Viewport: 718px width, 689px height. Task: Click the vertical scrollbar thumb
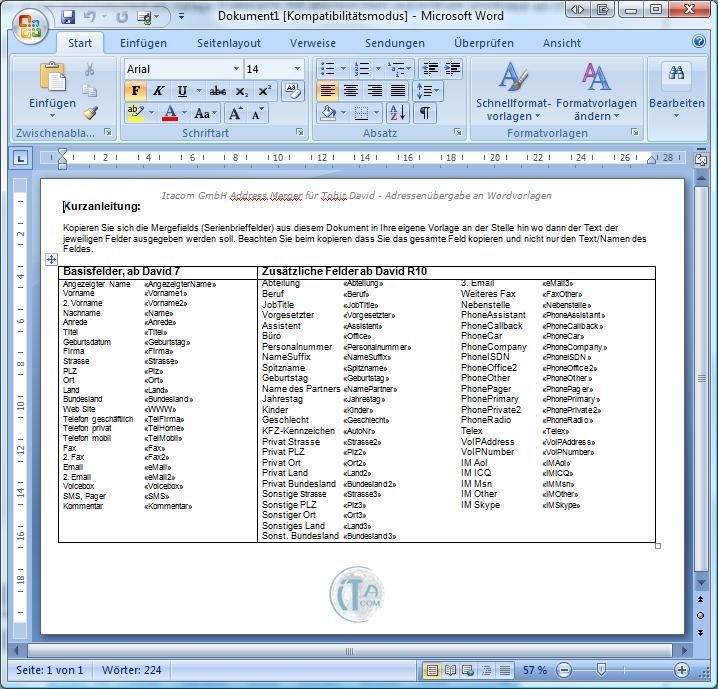tap(701, 378)
